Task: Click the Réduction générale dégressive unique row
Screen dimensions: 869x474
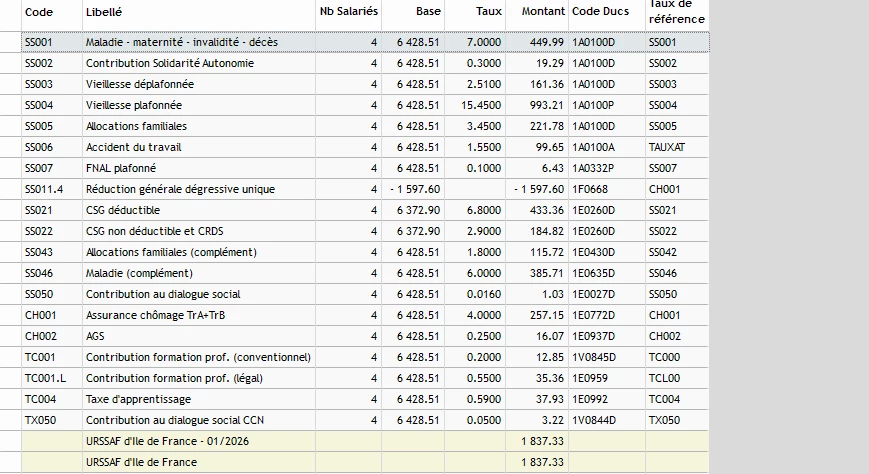Action: tap(180, 190)
